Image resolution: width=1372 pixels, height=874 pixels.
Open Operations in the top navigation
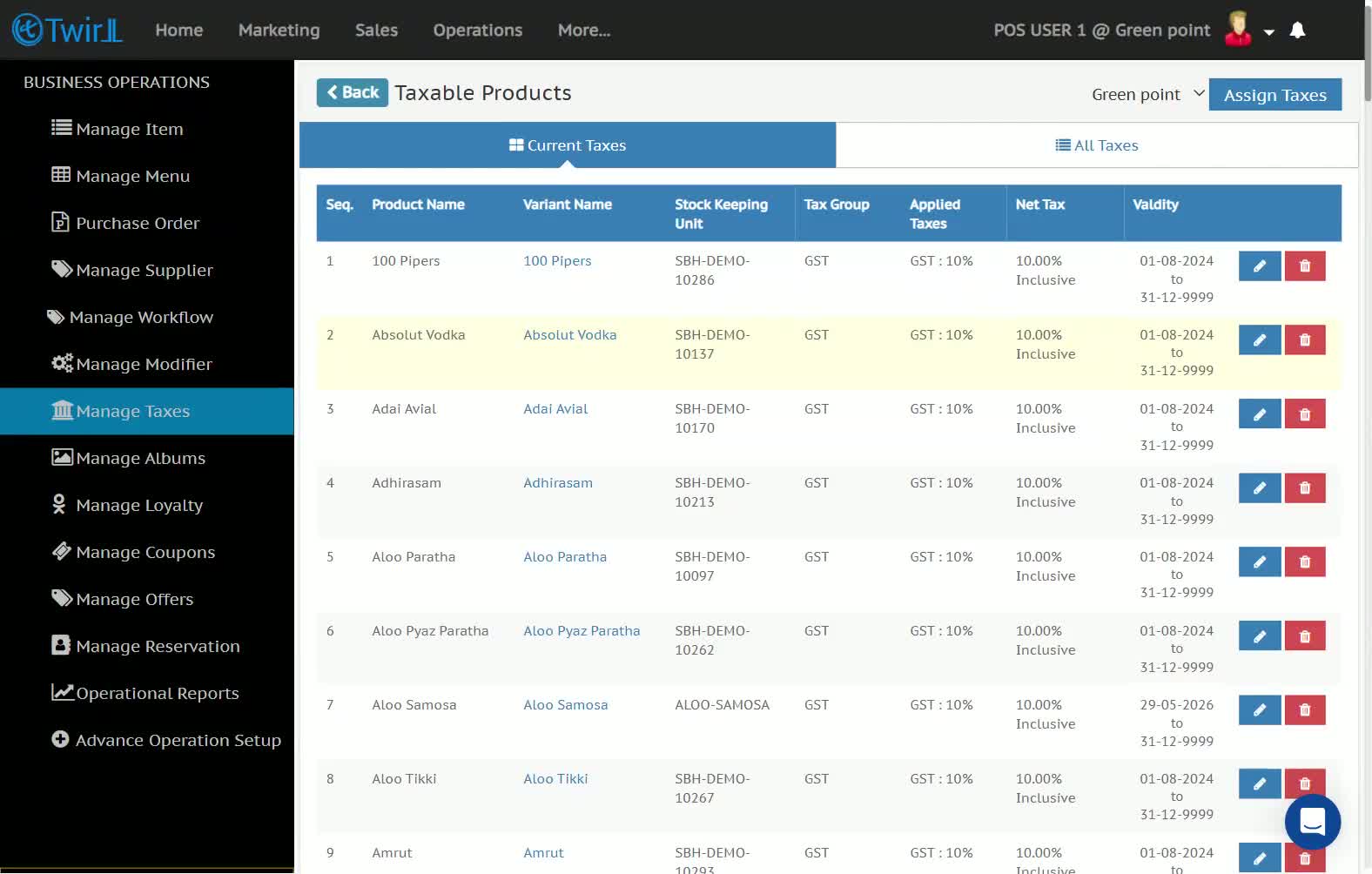tap(478, 30)
